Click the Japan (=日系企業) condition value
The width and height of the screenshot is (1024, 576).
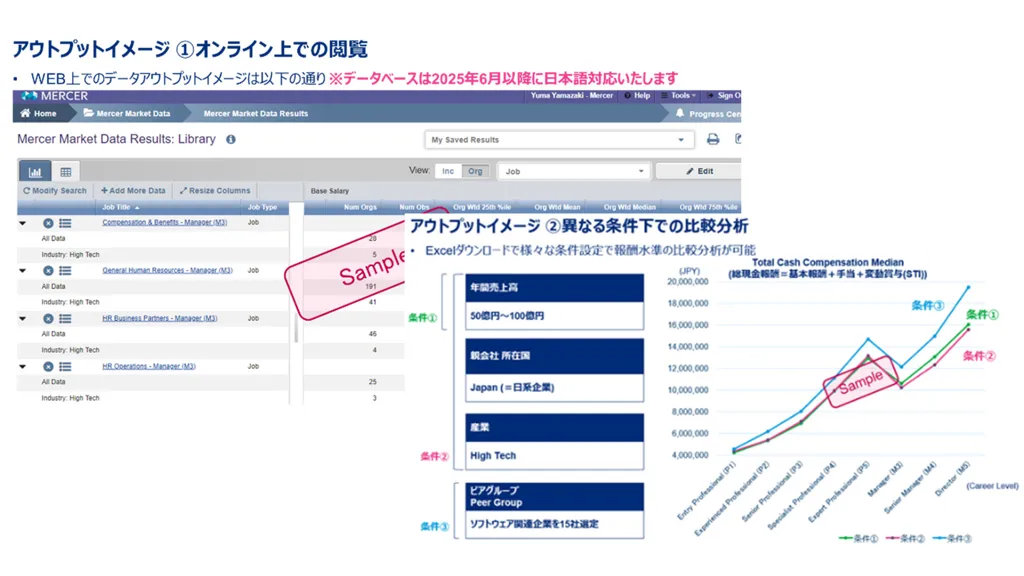tap(554, 387)
